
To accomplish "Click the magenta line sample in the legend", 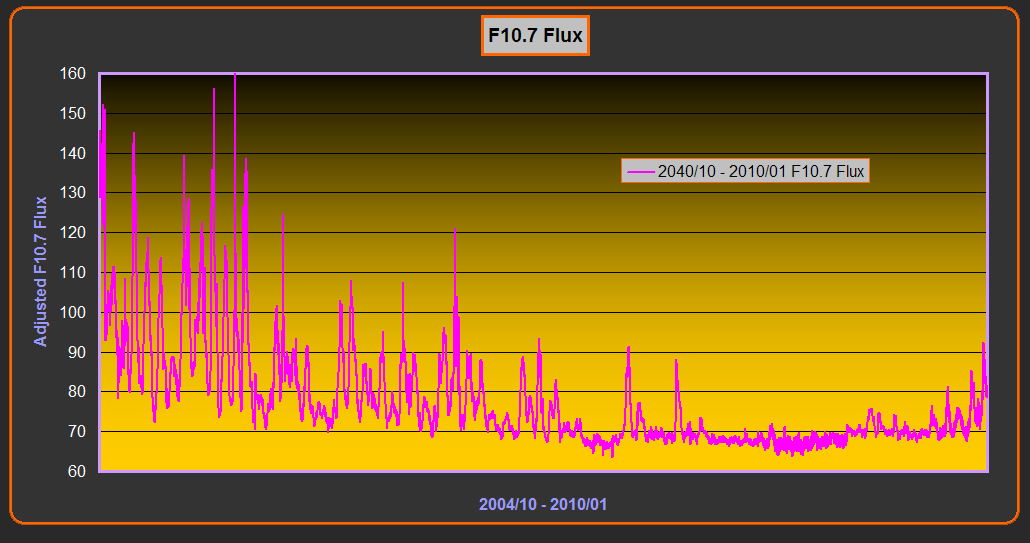I will [640, 171].
